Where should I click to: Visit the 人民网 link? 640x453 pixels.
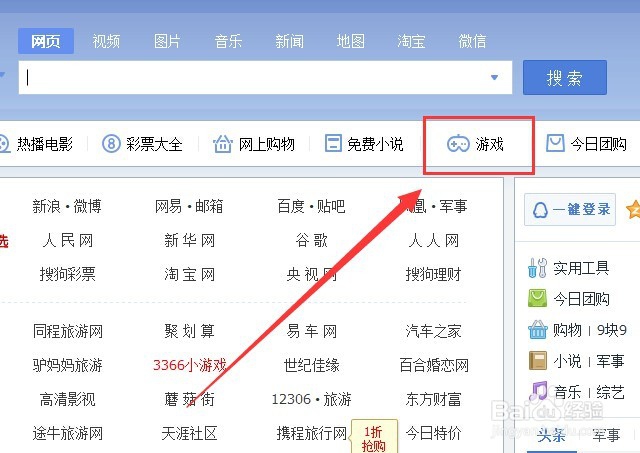67,240
